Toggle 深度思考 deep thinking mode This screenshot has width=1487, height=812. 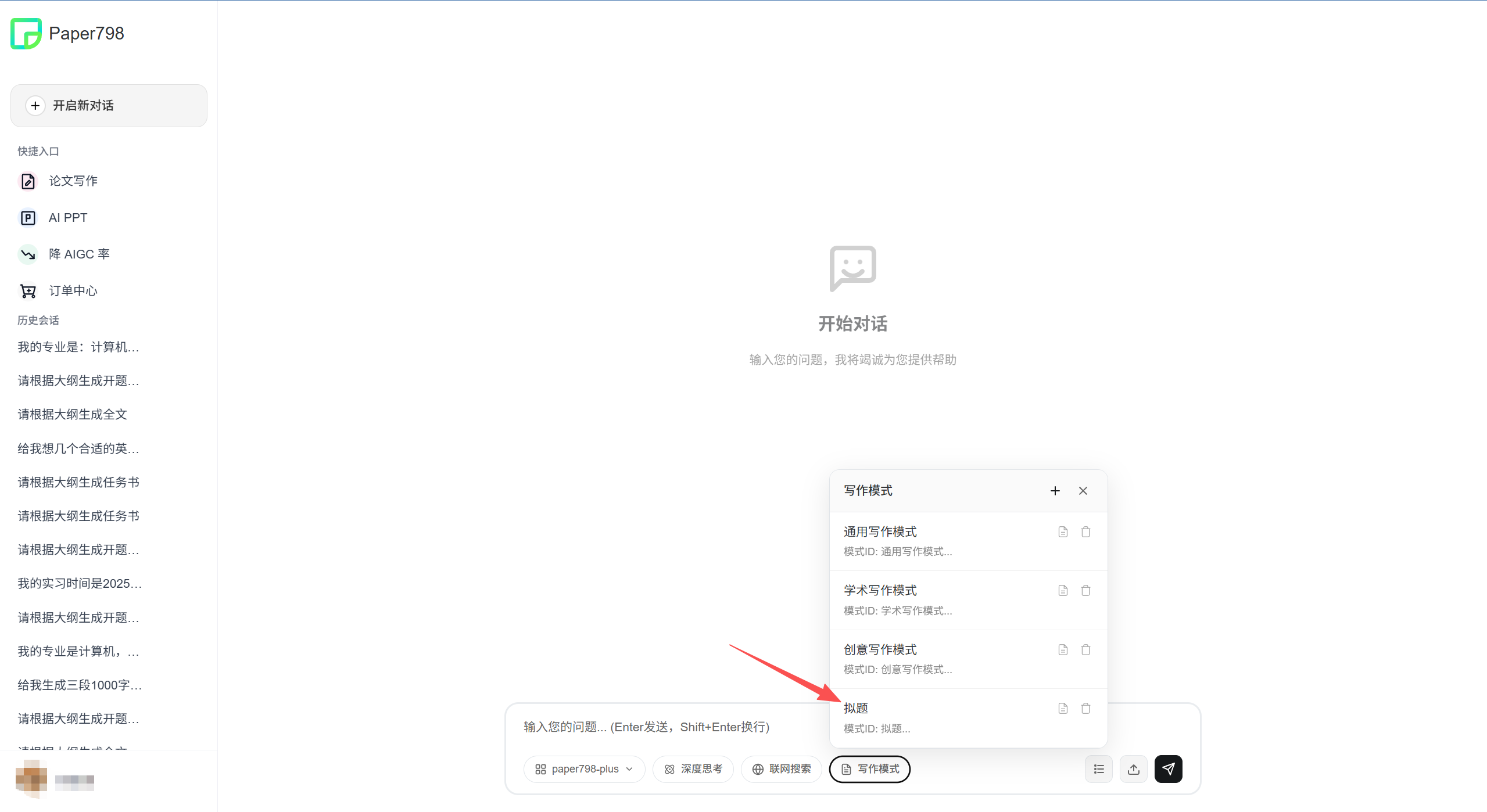693,769
